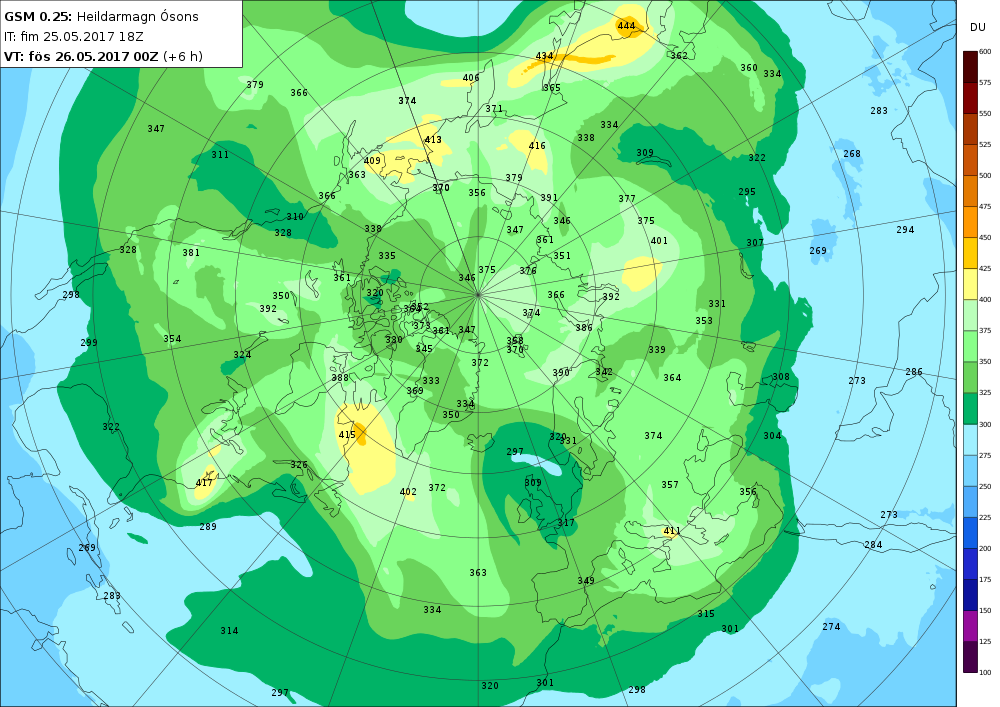1000x707 pixels.
Task: Click the magenta 125–150 DU legend swatch
Action: (x=970, y=625)
